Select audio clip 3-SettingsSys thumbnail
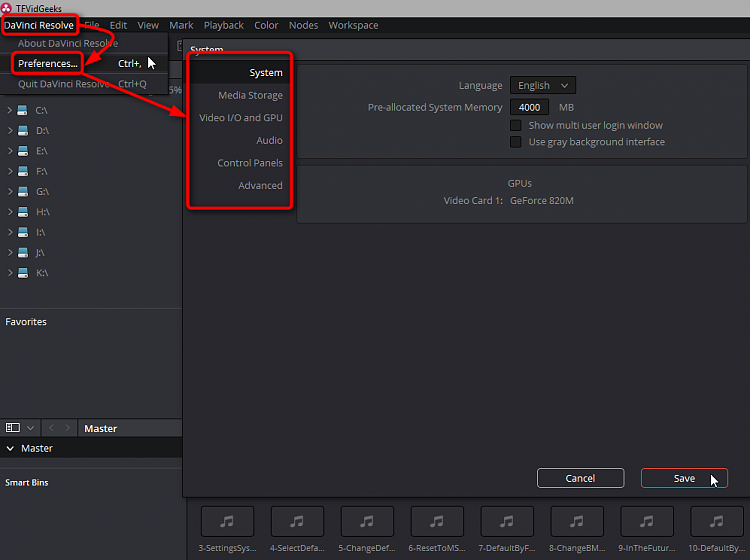Viewport: 750px width, 560px height. [x=227, y=521]
